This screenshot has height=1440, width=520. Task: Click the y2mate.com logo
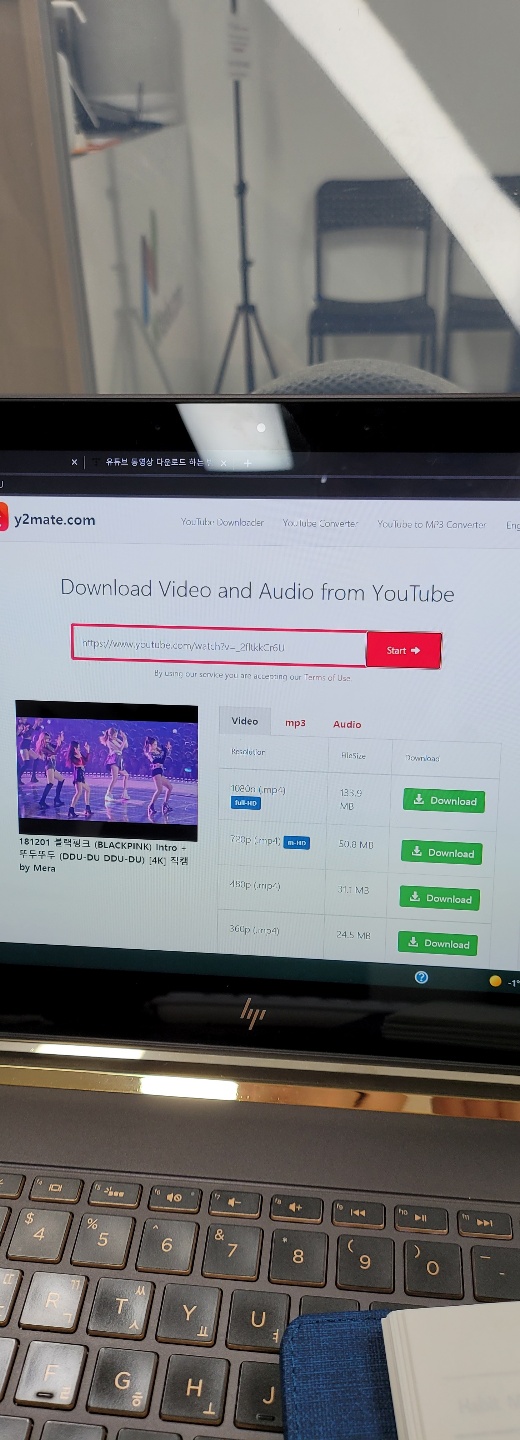[48, 519]
